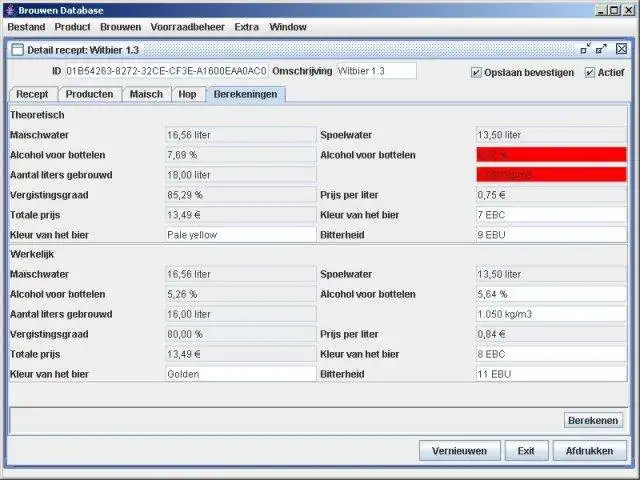Image resolution: width=640 pixels, height=480 pixels.
Task: Click the Werkelijk alcohol value 5,26 %
Action: click(x=240, y=294)
